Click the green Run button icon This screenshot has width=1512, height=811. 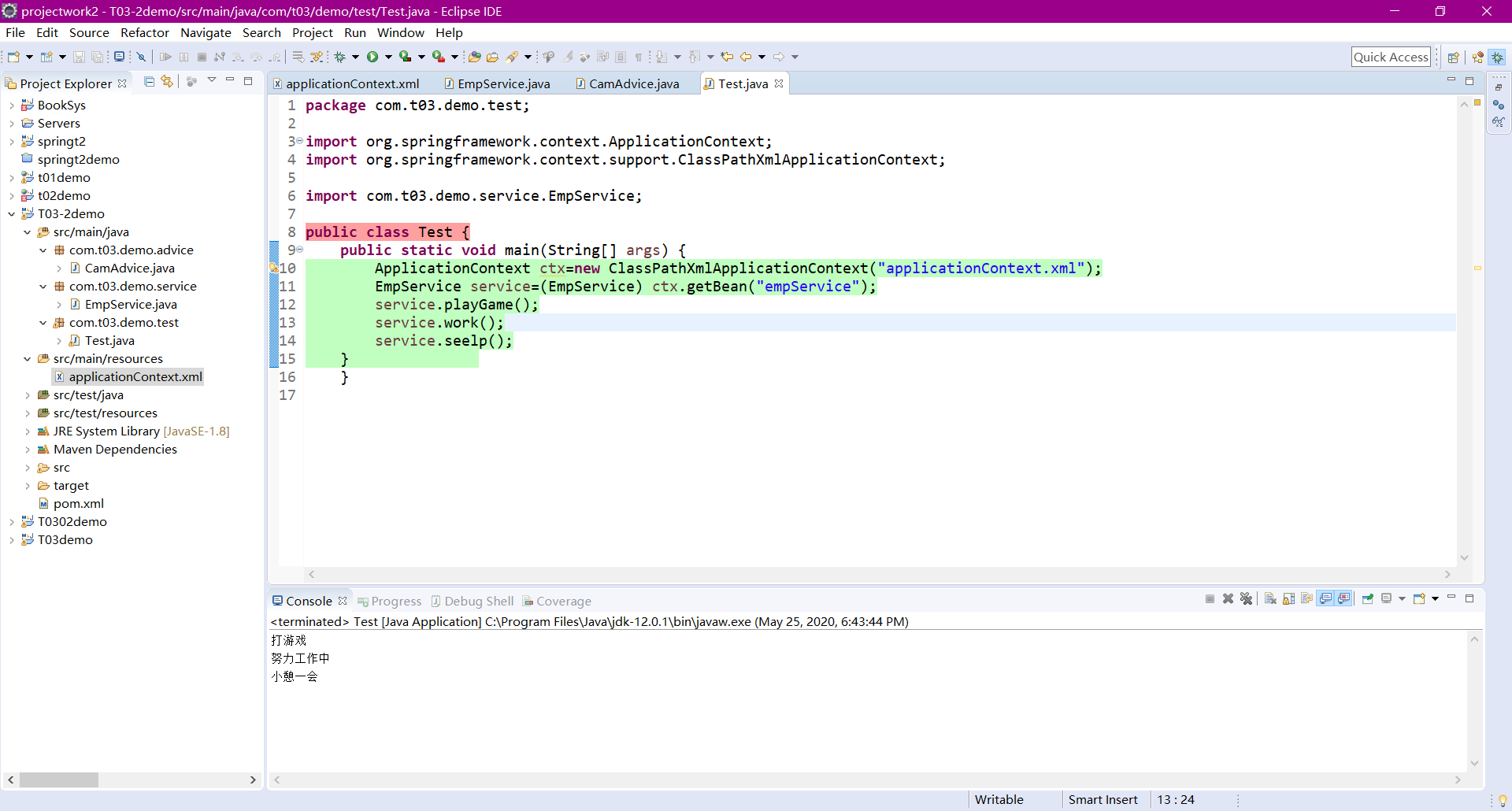372,57
